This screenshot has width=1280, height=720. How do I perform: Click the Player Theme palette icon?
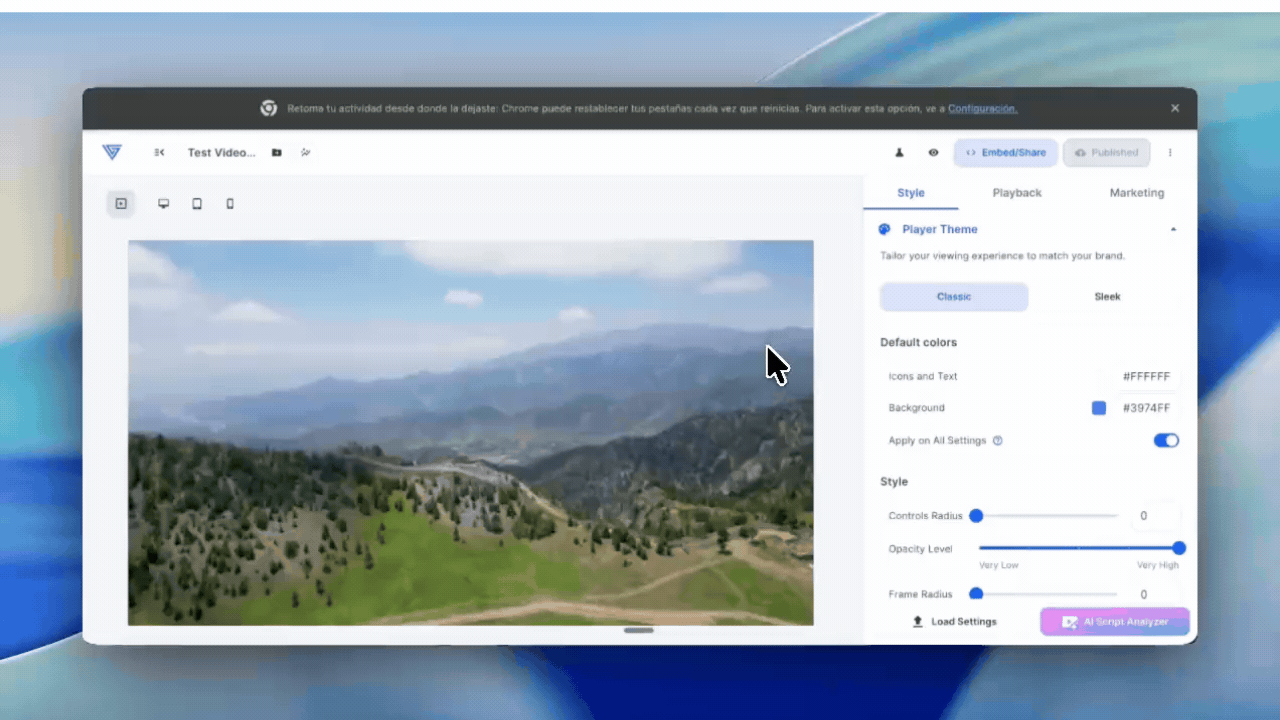pyautogui.click(x=884, y=229)
